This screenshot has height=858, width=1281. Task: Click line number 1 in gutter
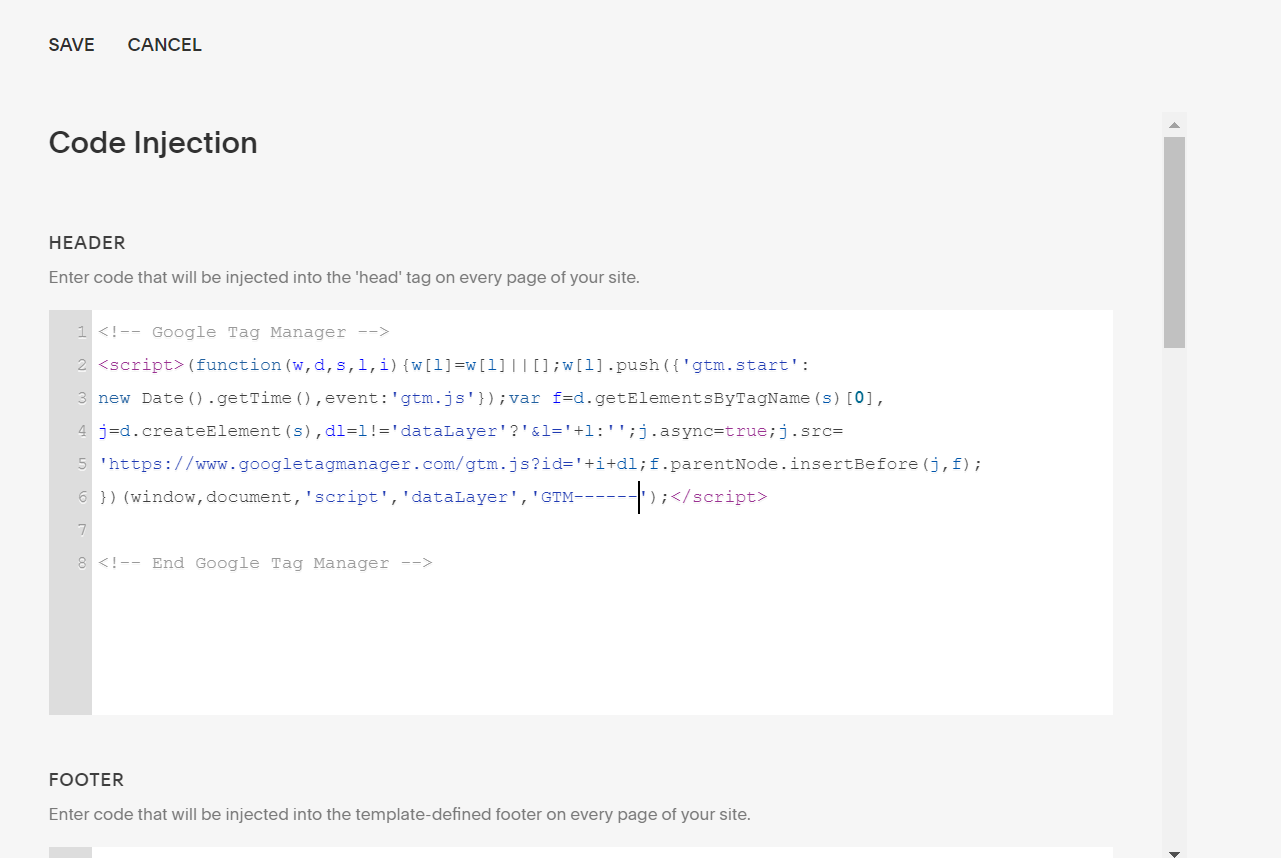[82, 332]
